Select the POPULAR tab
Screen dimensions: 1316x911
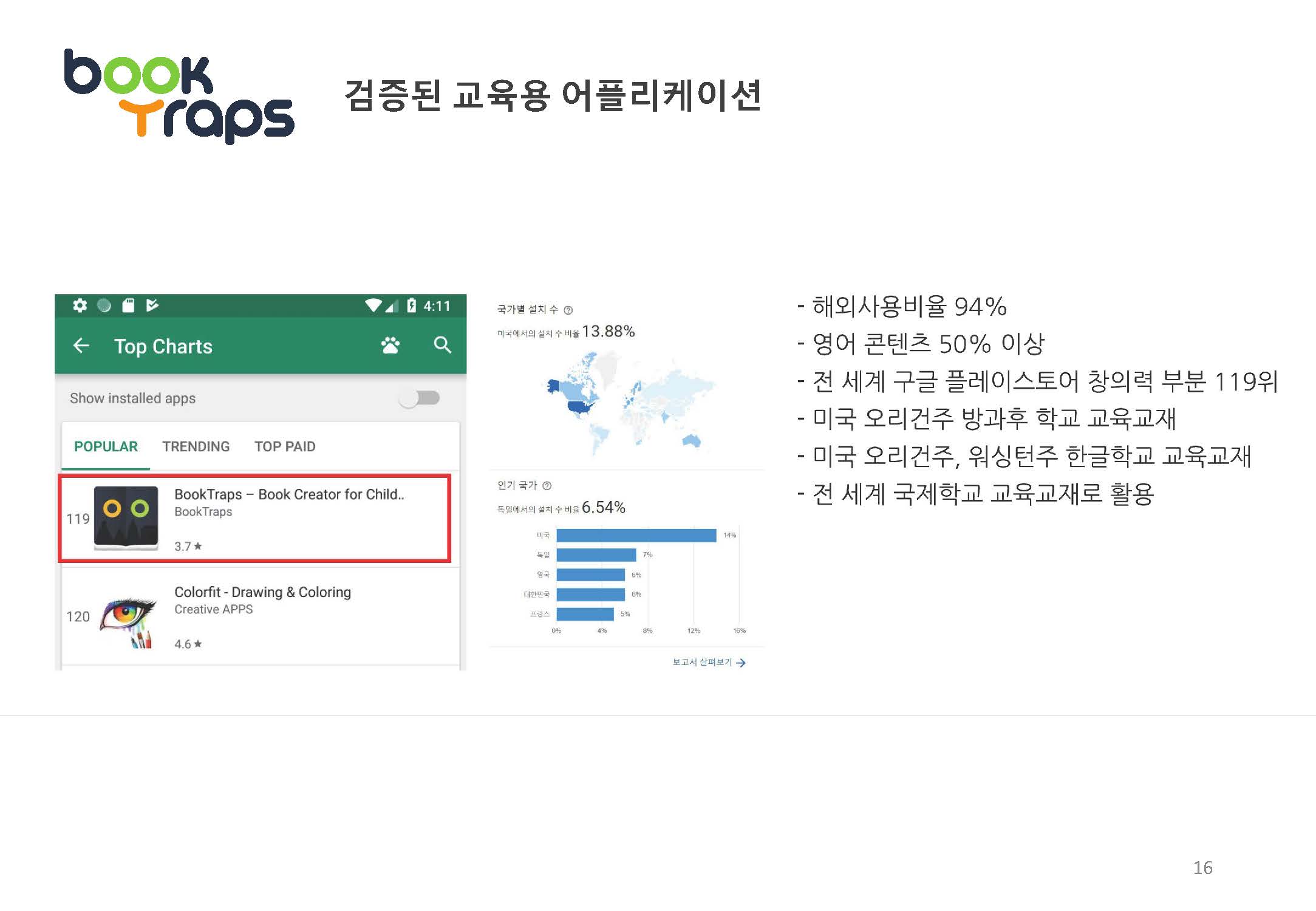[x=106, y=446]
